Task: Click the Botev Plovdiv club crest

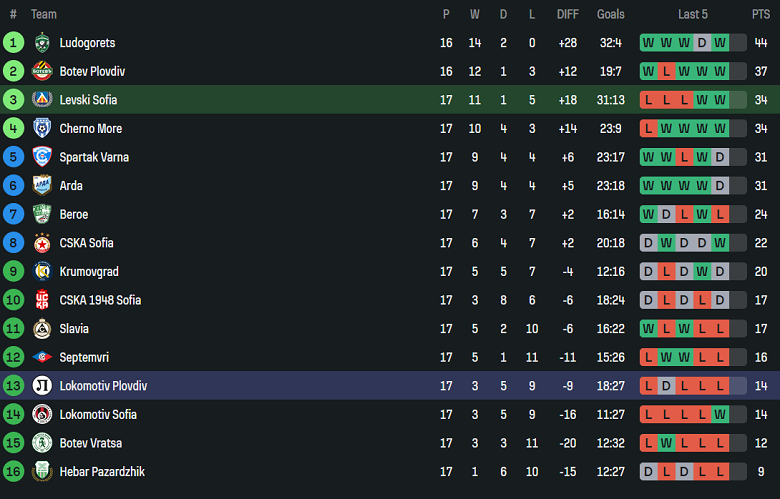Action: click(42, 71)
